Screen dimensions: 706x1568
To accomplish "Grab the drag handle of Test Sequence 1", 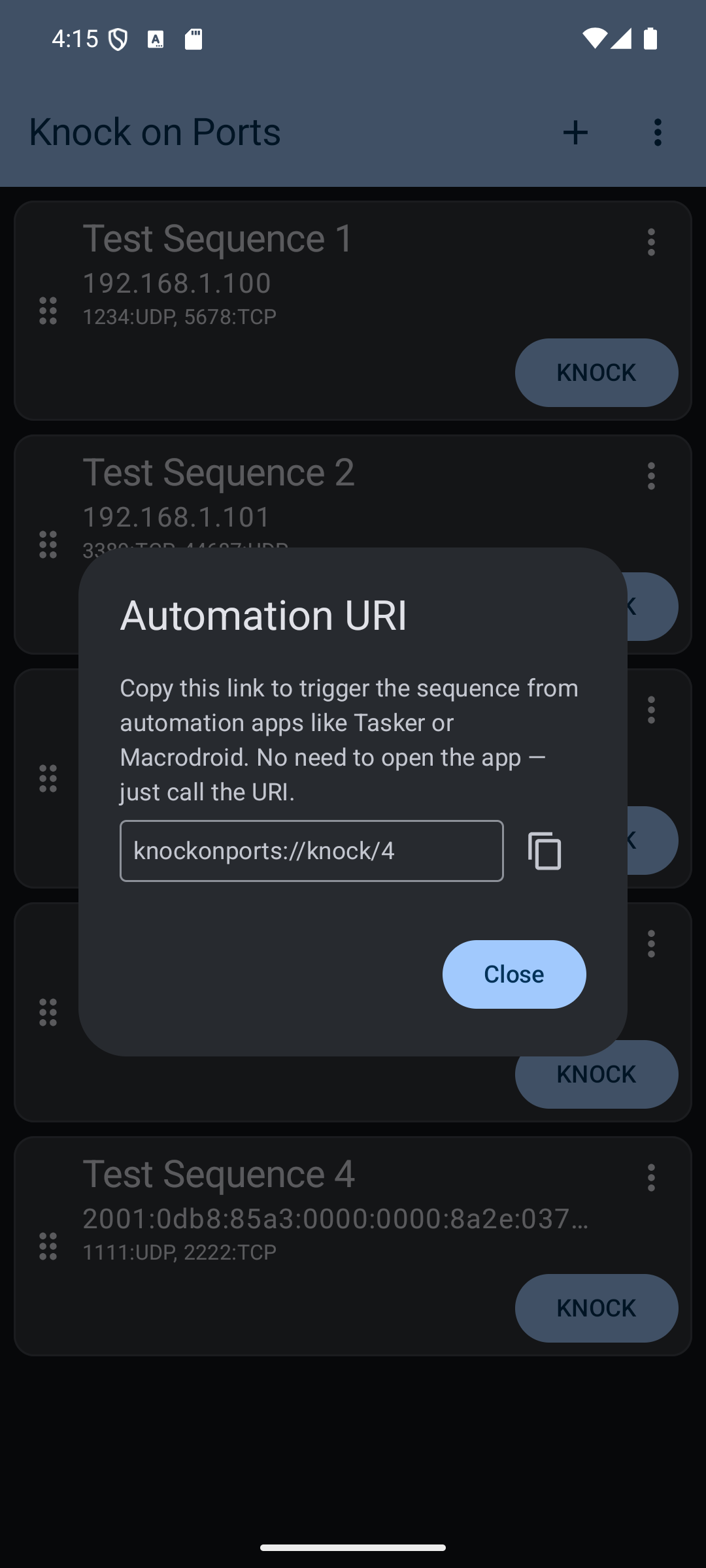I will coord(48,310).
